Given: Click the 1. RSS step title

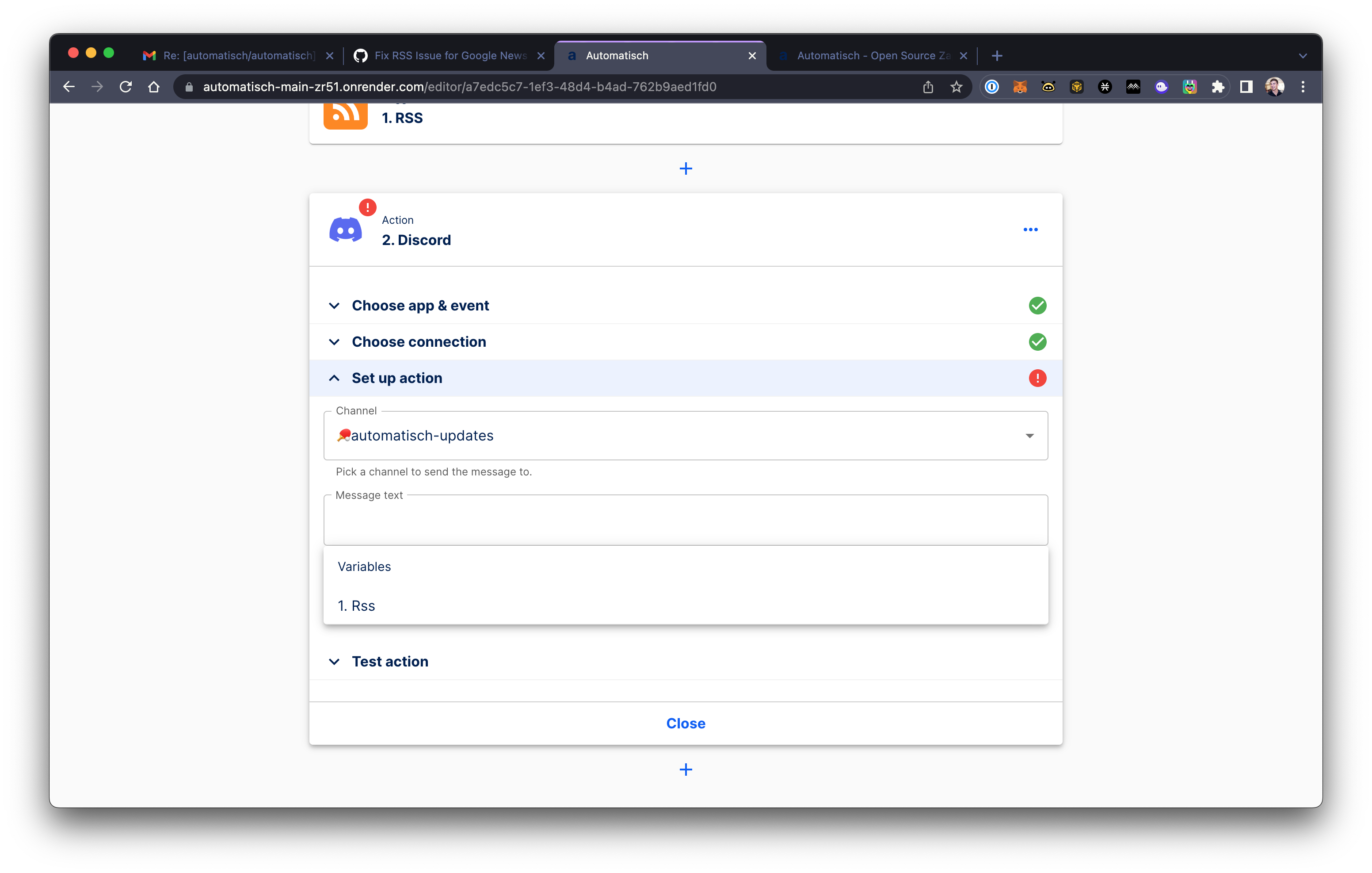Looking at the screenshot, I should 402,118.
